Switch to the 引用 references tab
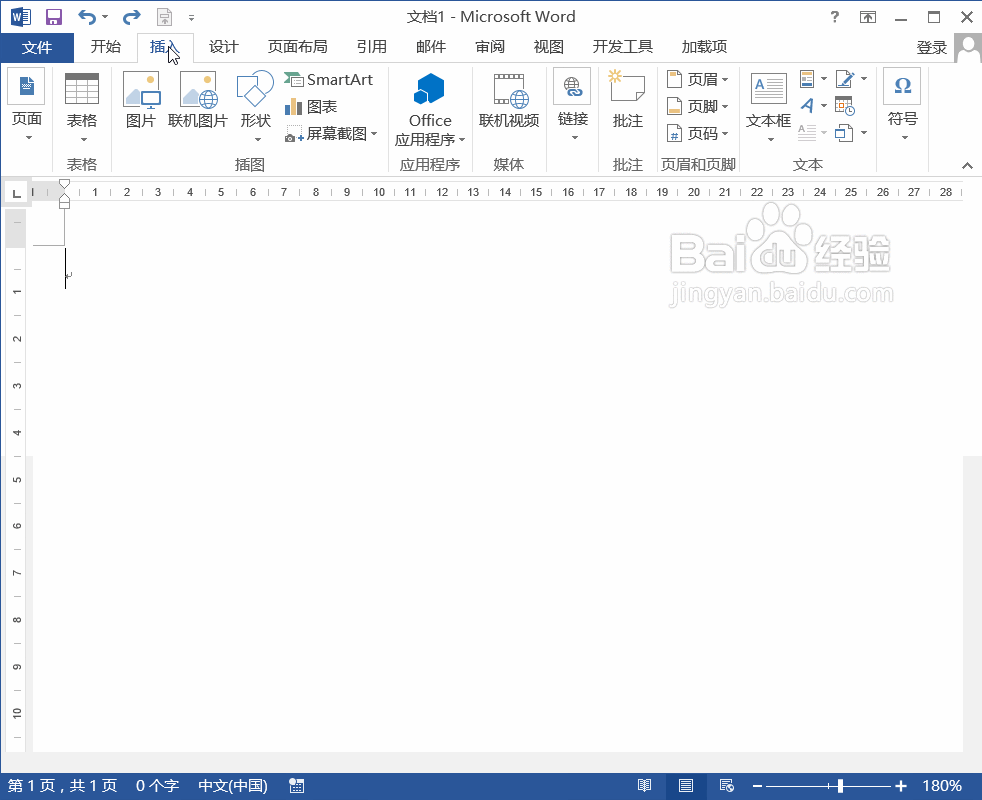This screenshot has height=800, width=982. pos(372,47)
